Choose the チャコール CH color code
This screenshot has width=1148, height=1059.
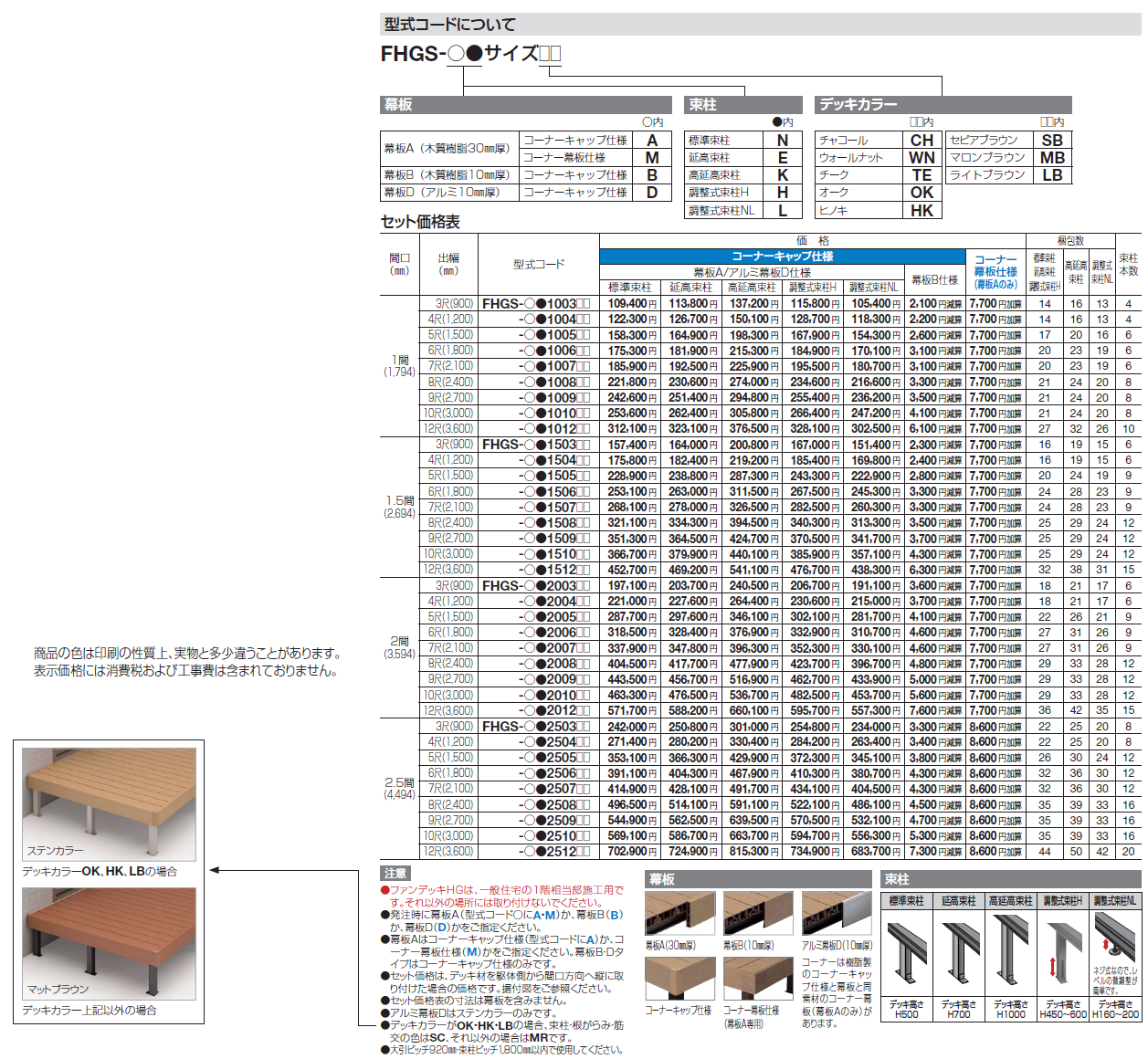(x=922, y=141)
